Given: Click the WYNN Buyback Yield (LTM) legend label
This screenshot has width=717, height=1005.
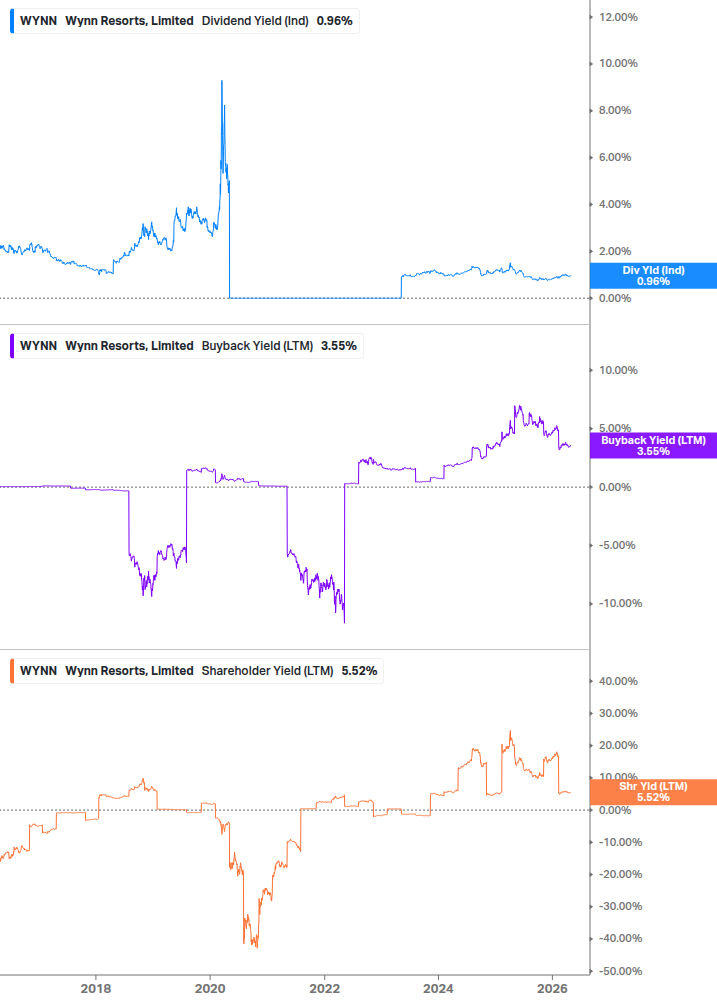Looking at the screenshot, I should click(188, 346).
